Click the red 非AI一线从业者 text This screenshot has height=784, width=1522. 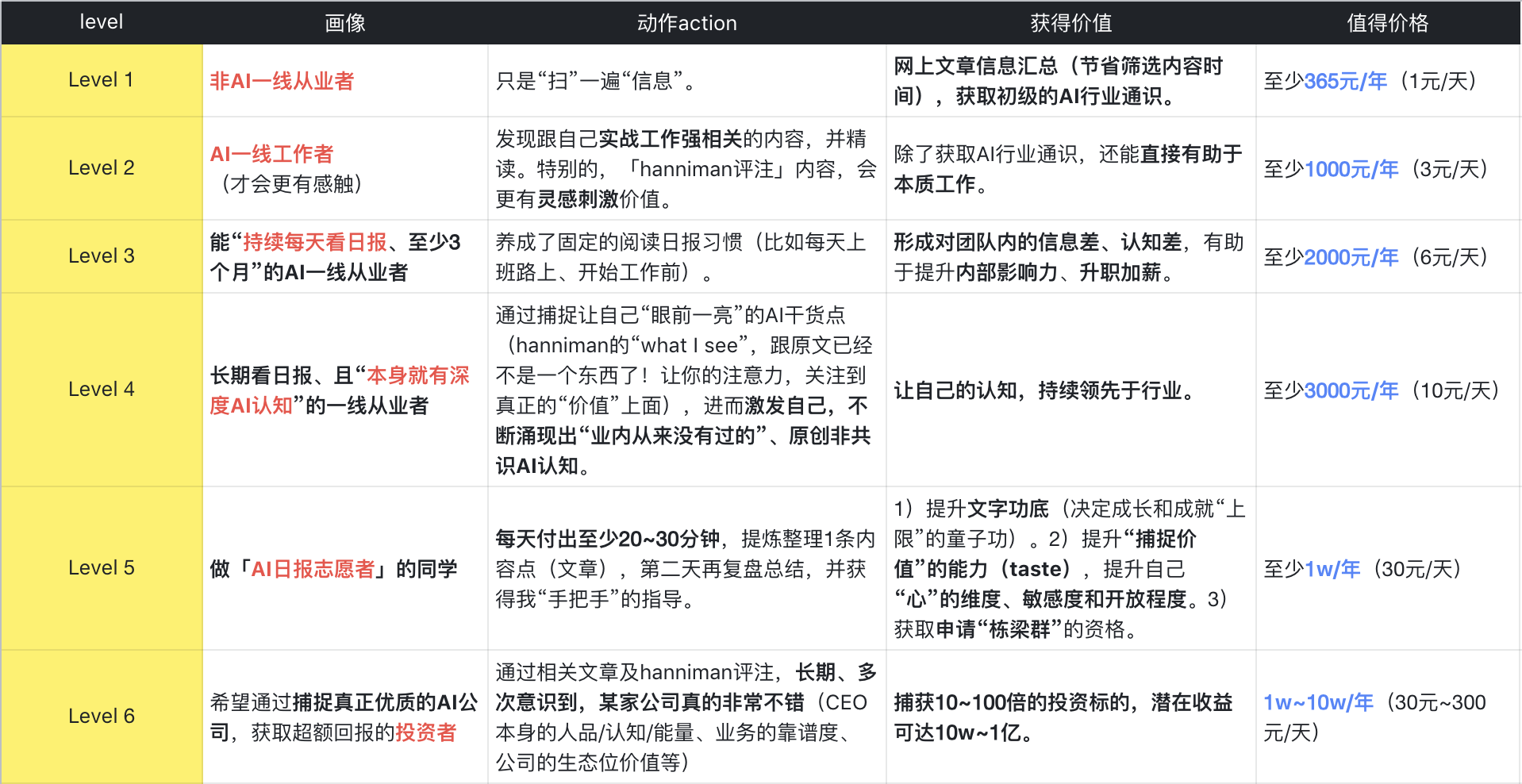click(x=282, y=81)
